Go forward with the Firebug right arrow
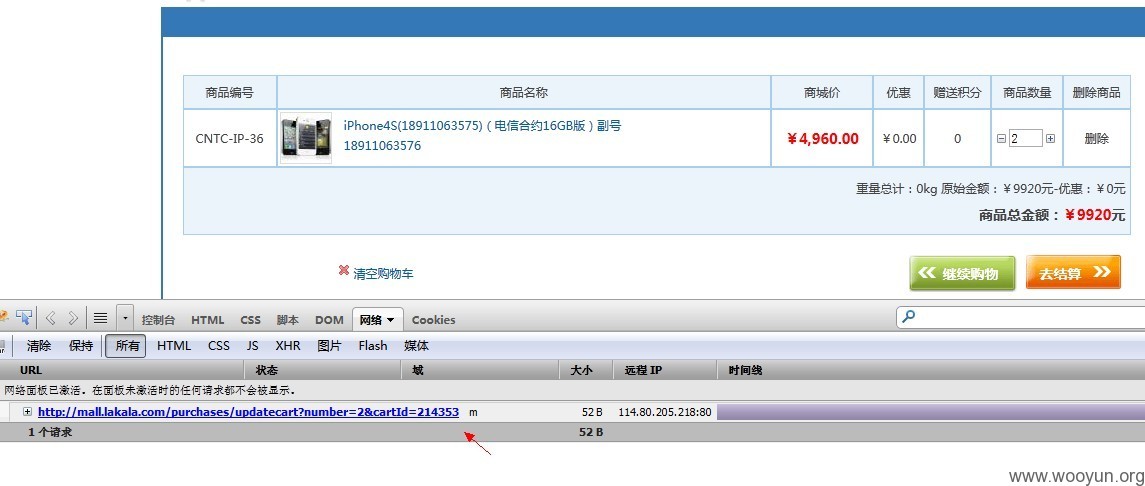 73,318
